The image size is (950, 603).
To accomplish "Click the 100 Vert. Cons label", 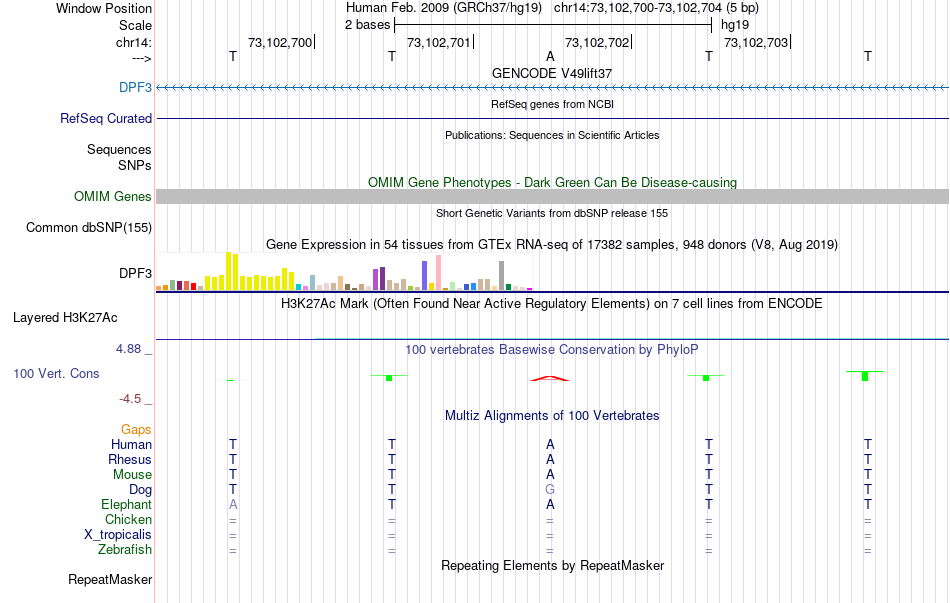I will tap(56, 373).
